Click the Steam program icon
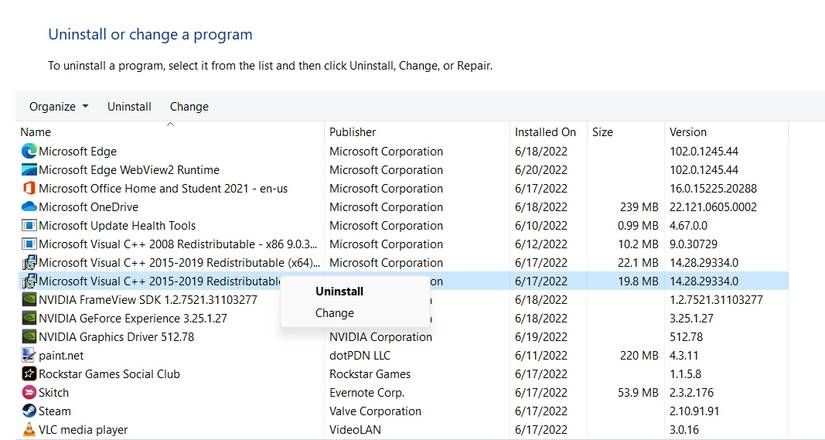The image size is (825, 440). coord(29,411)
